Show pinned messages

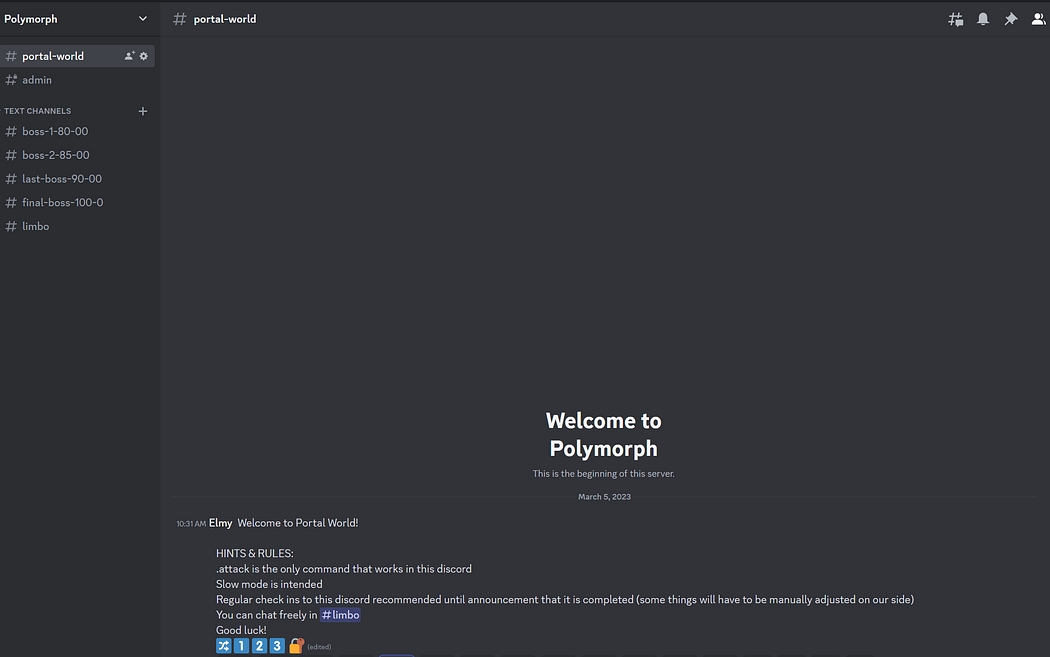pos(1011,19)
